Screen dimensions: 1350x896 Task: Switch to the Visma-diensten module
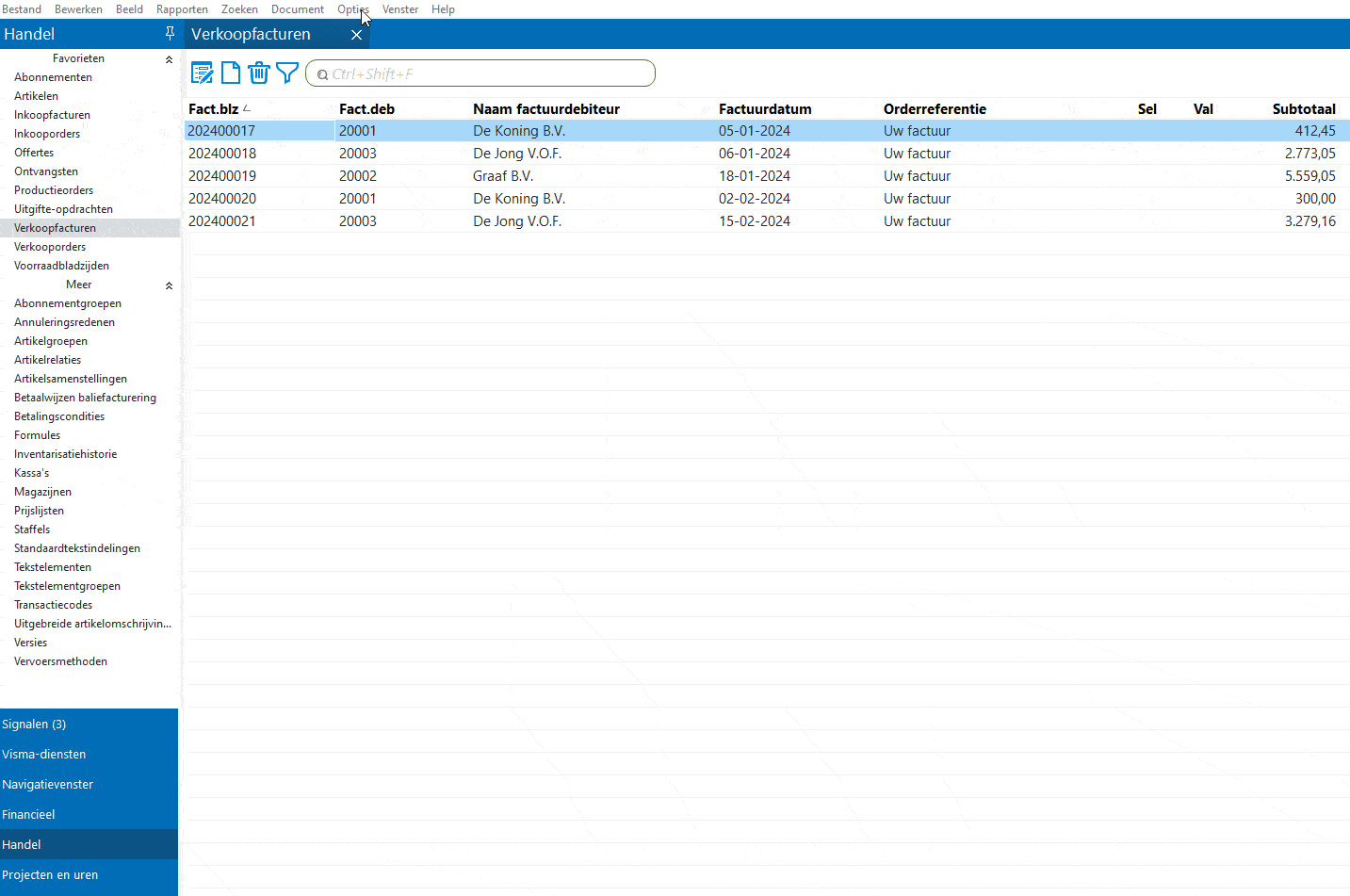click(x=89, y=755)
